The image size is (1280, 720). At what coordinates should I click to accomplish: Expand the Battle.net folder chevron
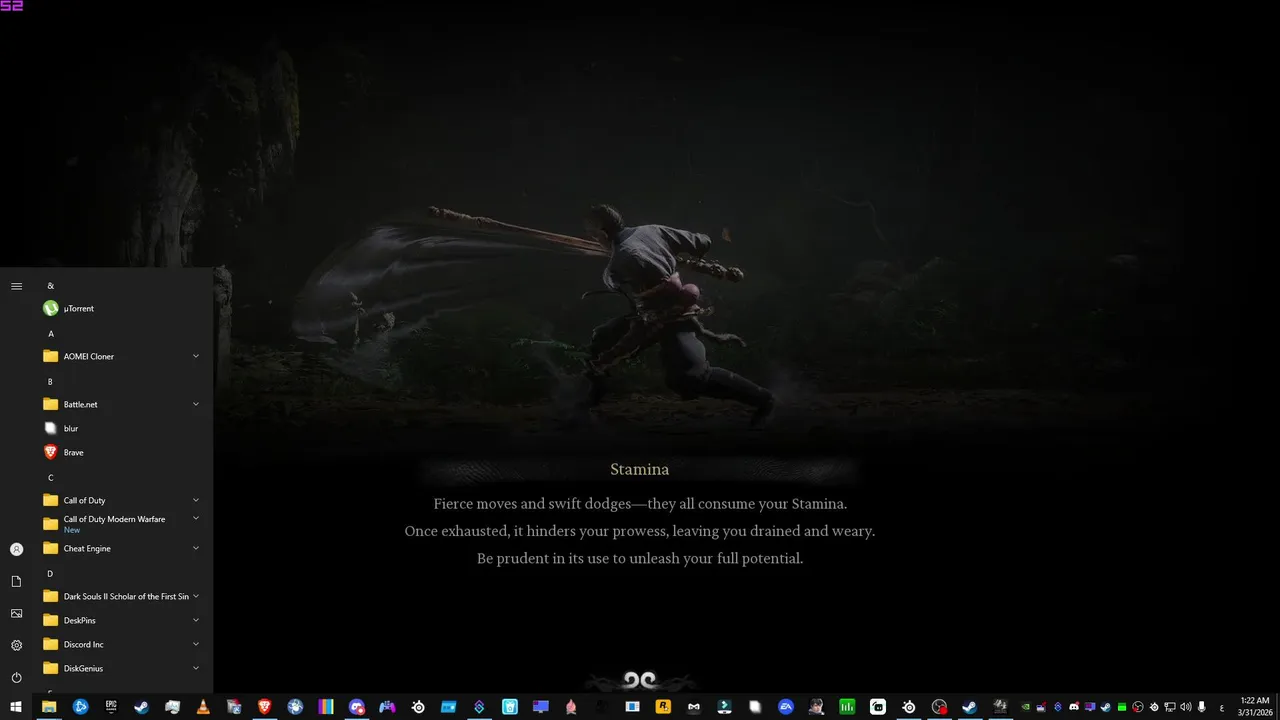196,404
